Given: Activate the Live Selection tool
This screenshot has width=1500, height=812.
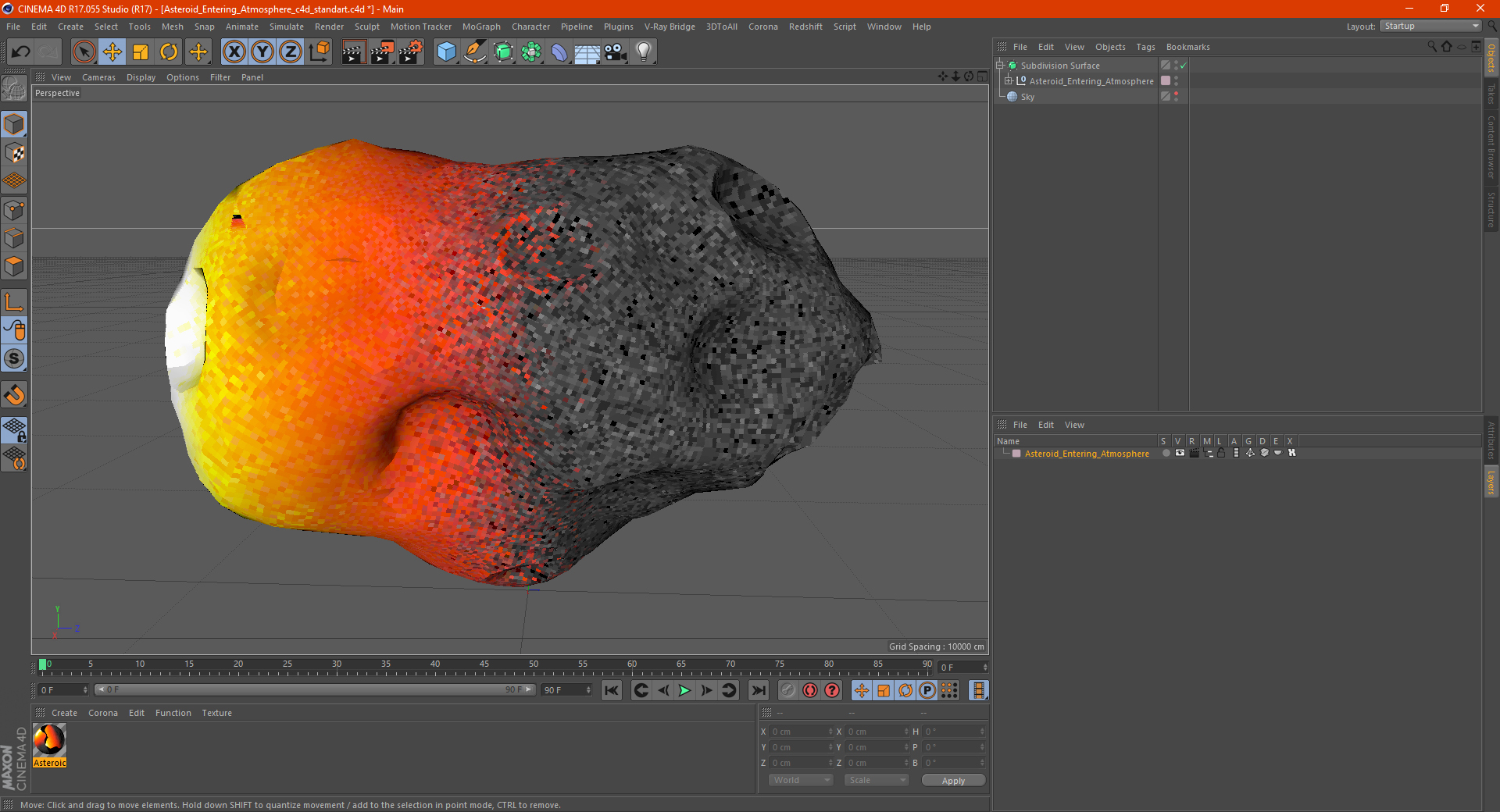Looking at the screenshot, I should [x=84, y=52].
